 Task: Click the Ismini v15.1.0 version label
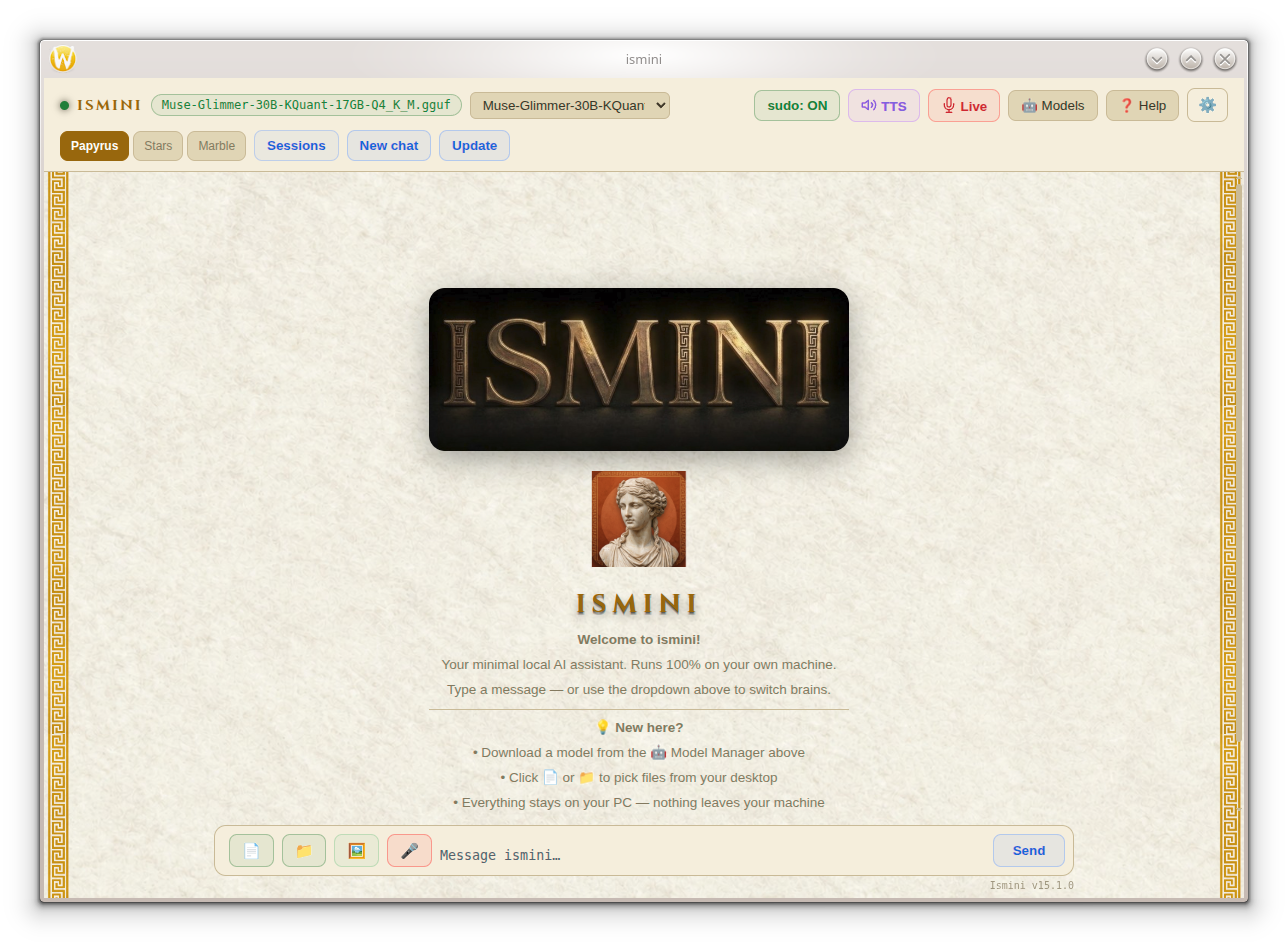coord(1031,885)
